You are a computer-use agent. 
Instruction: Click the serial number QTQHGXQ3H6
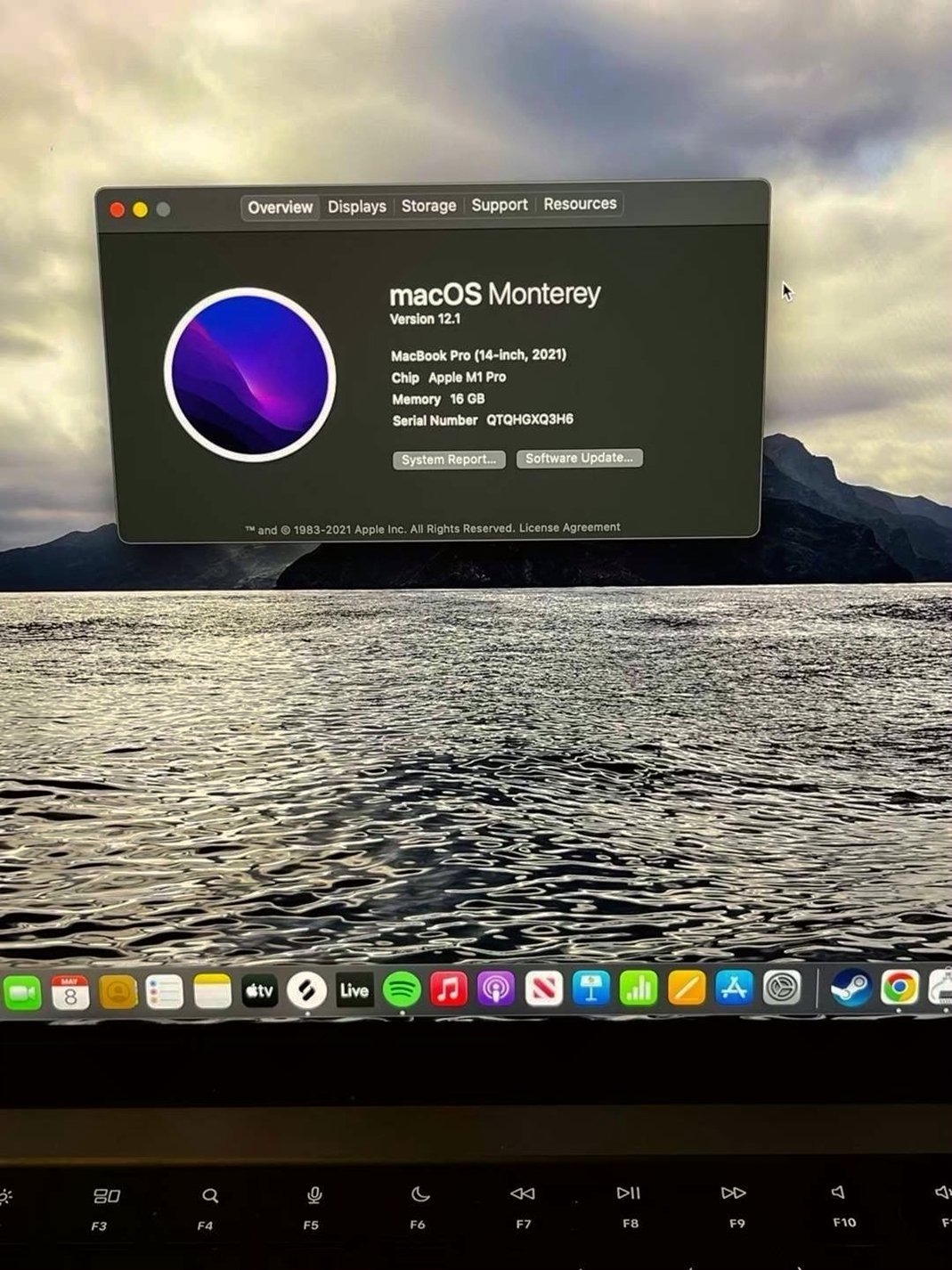point(530,419)
